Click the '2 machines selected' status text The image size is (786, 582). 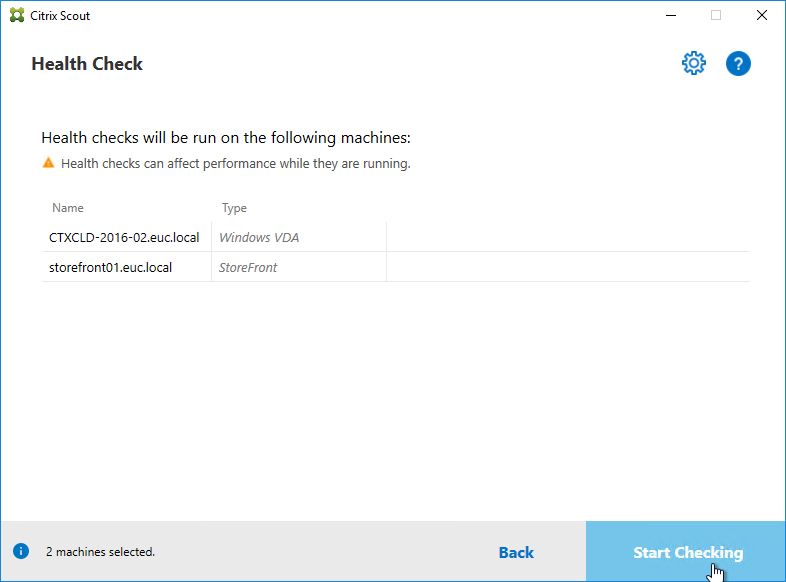click(x=100, y=551)
